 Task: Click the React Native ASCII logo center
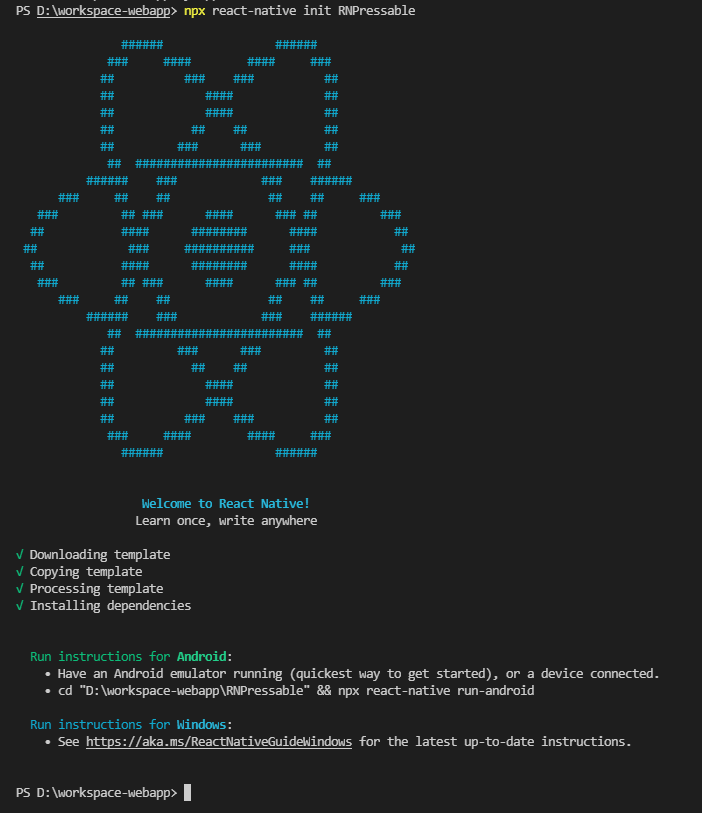point(219,248)
